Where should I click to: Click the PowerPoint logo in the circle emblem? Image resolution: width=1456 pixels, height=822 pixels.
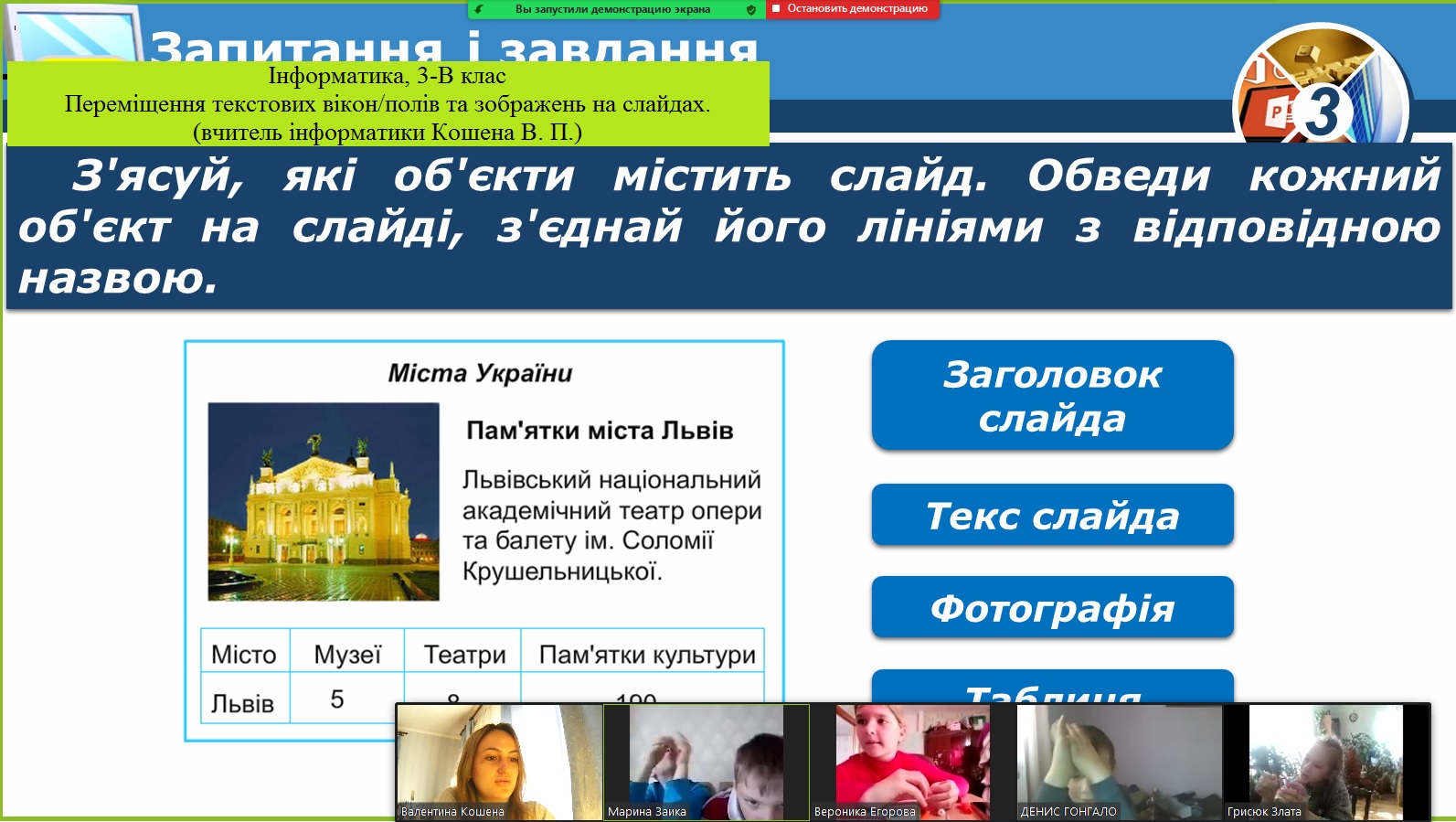click(1273, 112)
